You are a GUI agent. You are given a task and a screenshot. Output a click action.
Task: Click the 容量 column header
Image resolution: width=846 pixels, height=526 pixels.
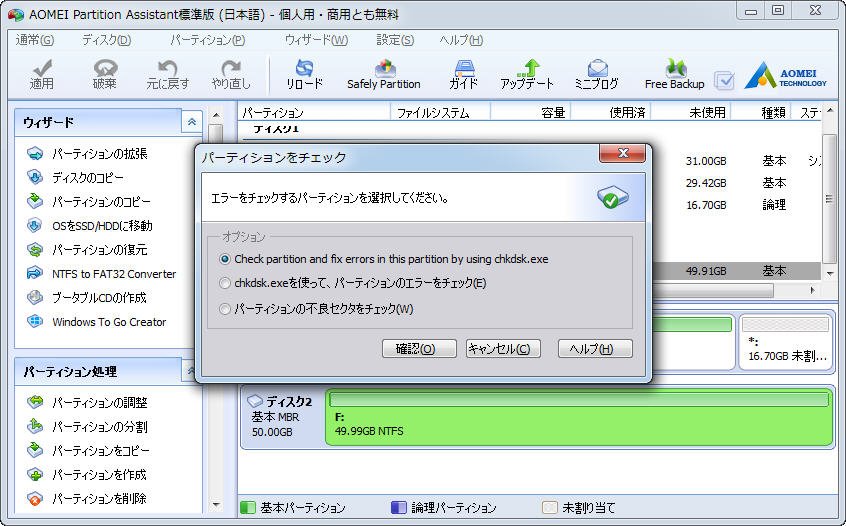coord(530,112)
